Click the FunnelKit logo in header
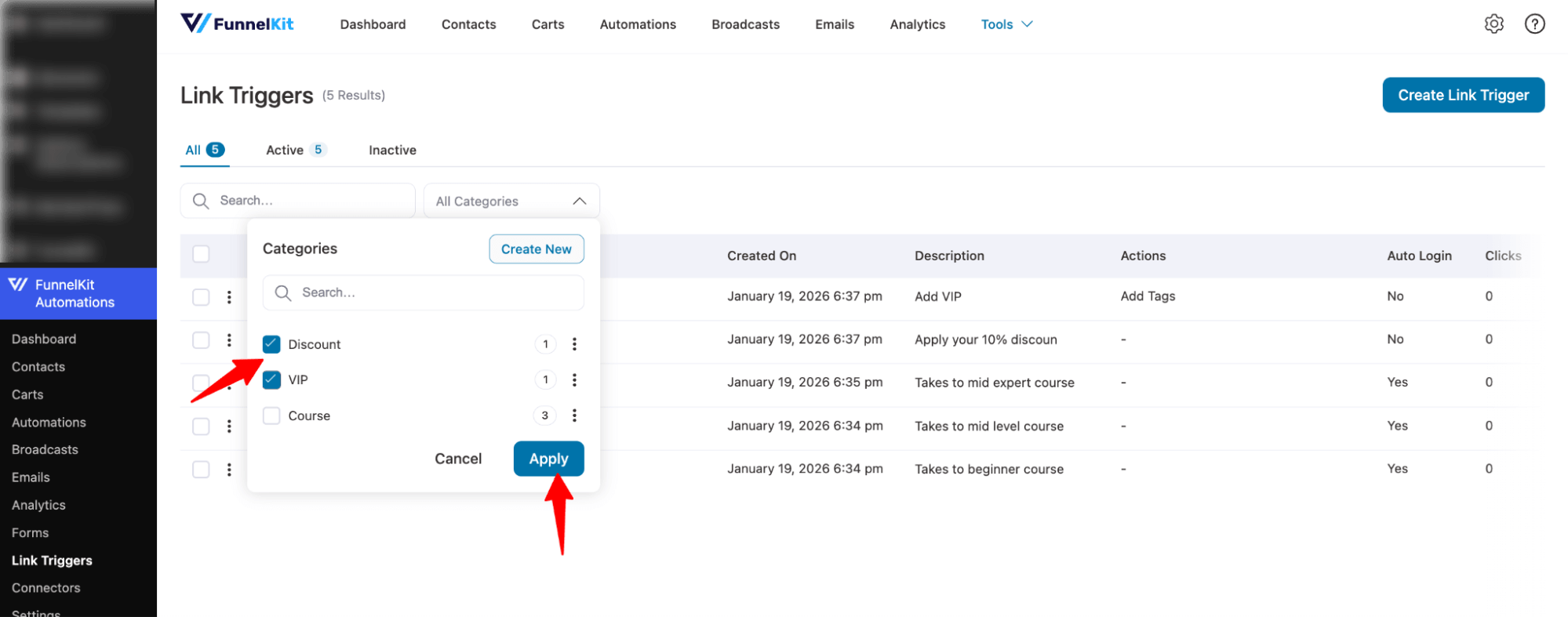The width and height of the screenshot is (1568, 617). tap(237, 24)
